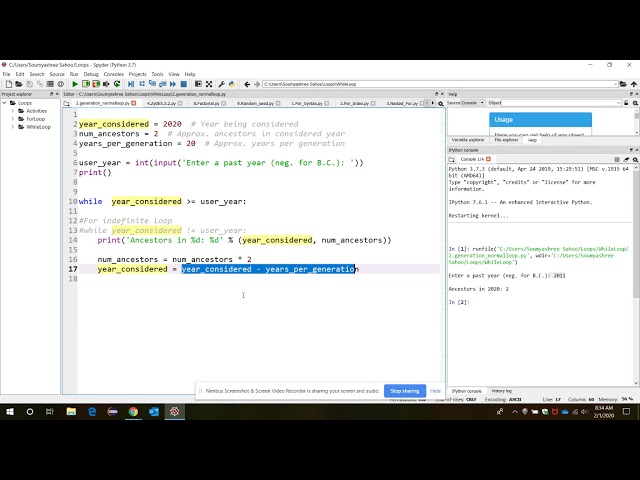Run current cell from the toolbar
The height and width of the screenshot is (480, 640).
point(86,84)
